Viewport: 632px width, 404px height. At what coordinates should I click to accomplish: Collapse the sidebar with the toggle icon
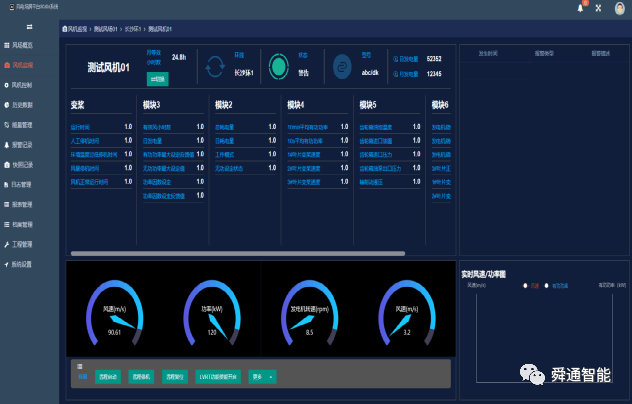29,27
